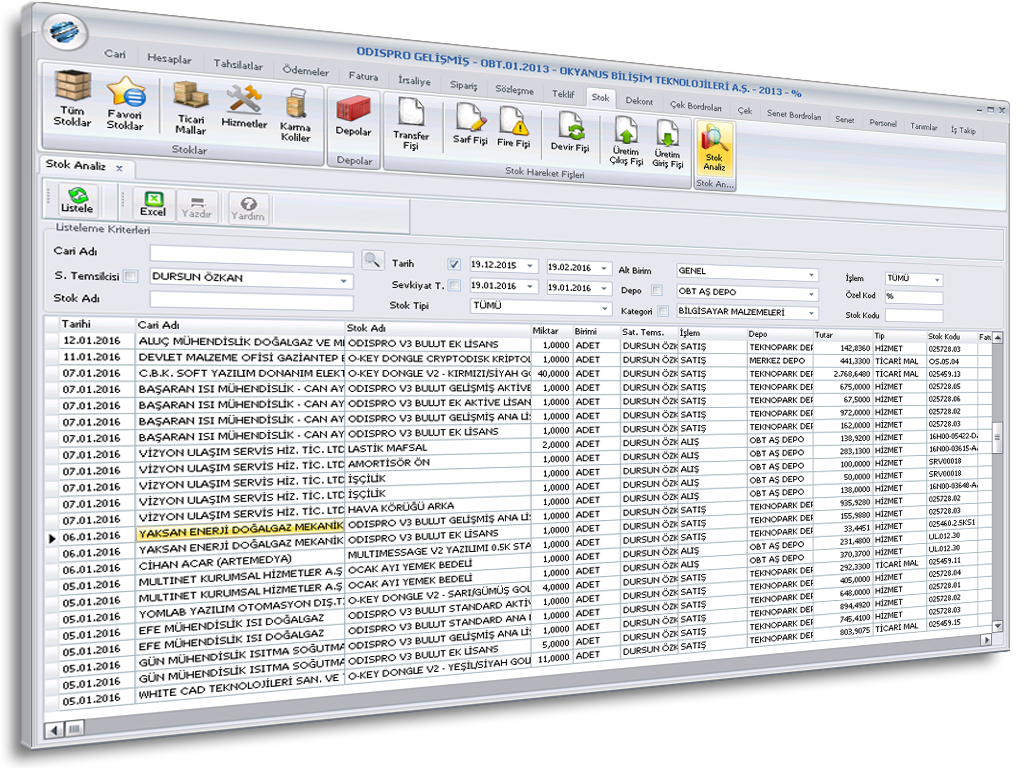The width and height of the screenshot is (1024, 768).
Task: Open the Tüm Stoklar icon
Action: tap(72, 97)
